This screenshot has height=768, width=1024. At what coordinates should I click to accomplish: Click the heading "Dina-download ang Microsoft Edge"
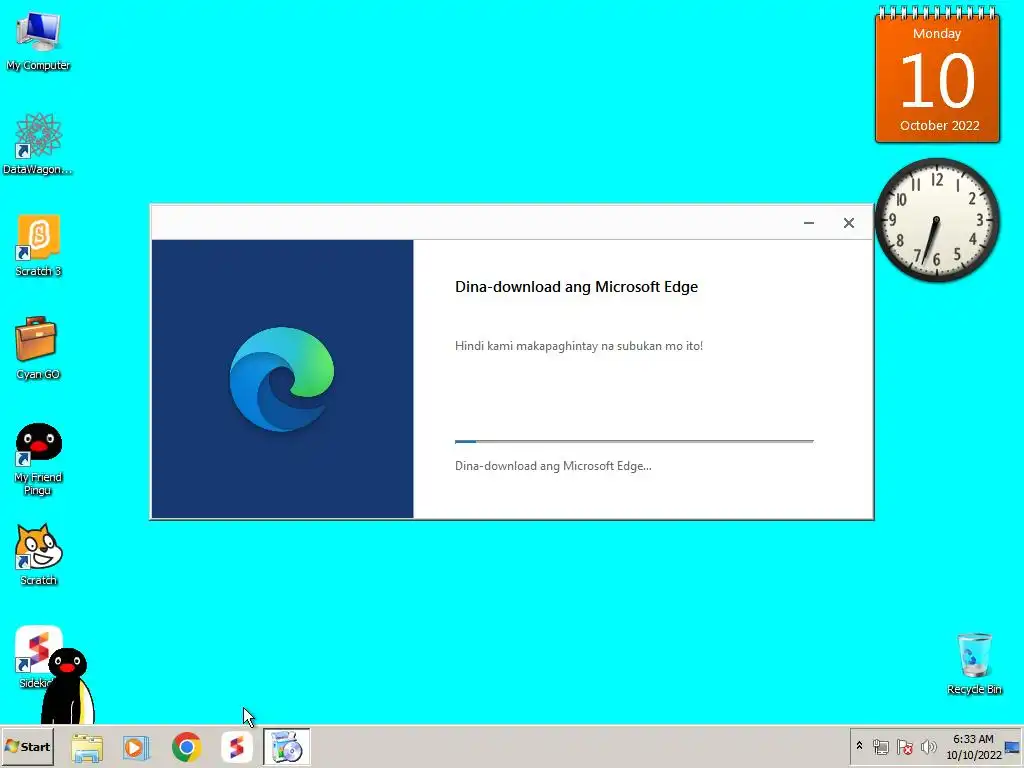coord(576,287)
